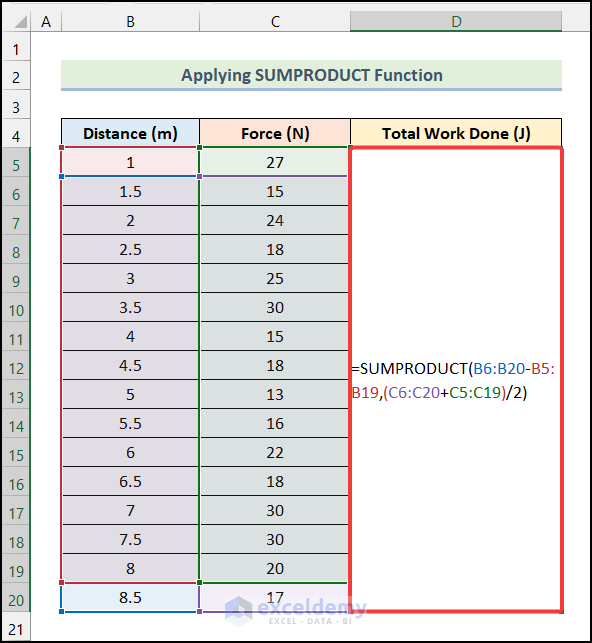Select force cell with value 13
The height and width of the screenshot is (643, 592).
275,394
